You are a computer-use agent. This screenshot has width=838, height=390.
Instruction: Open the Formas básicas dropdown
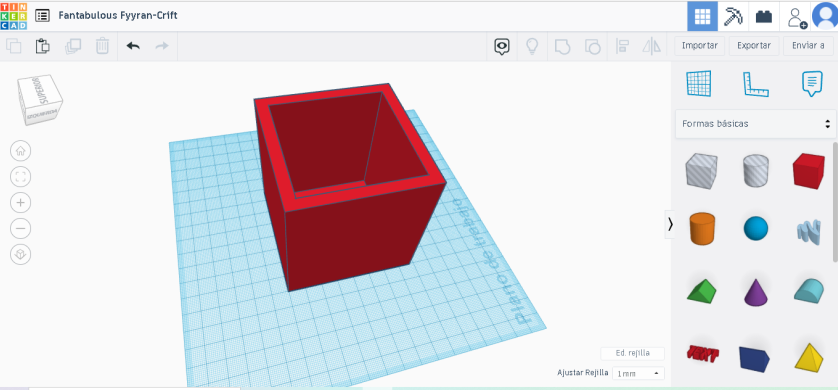pos(756,124)
